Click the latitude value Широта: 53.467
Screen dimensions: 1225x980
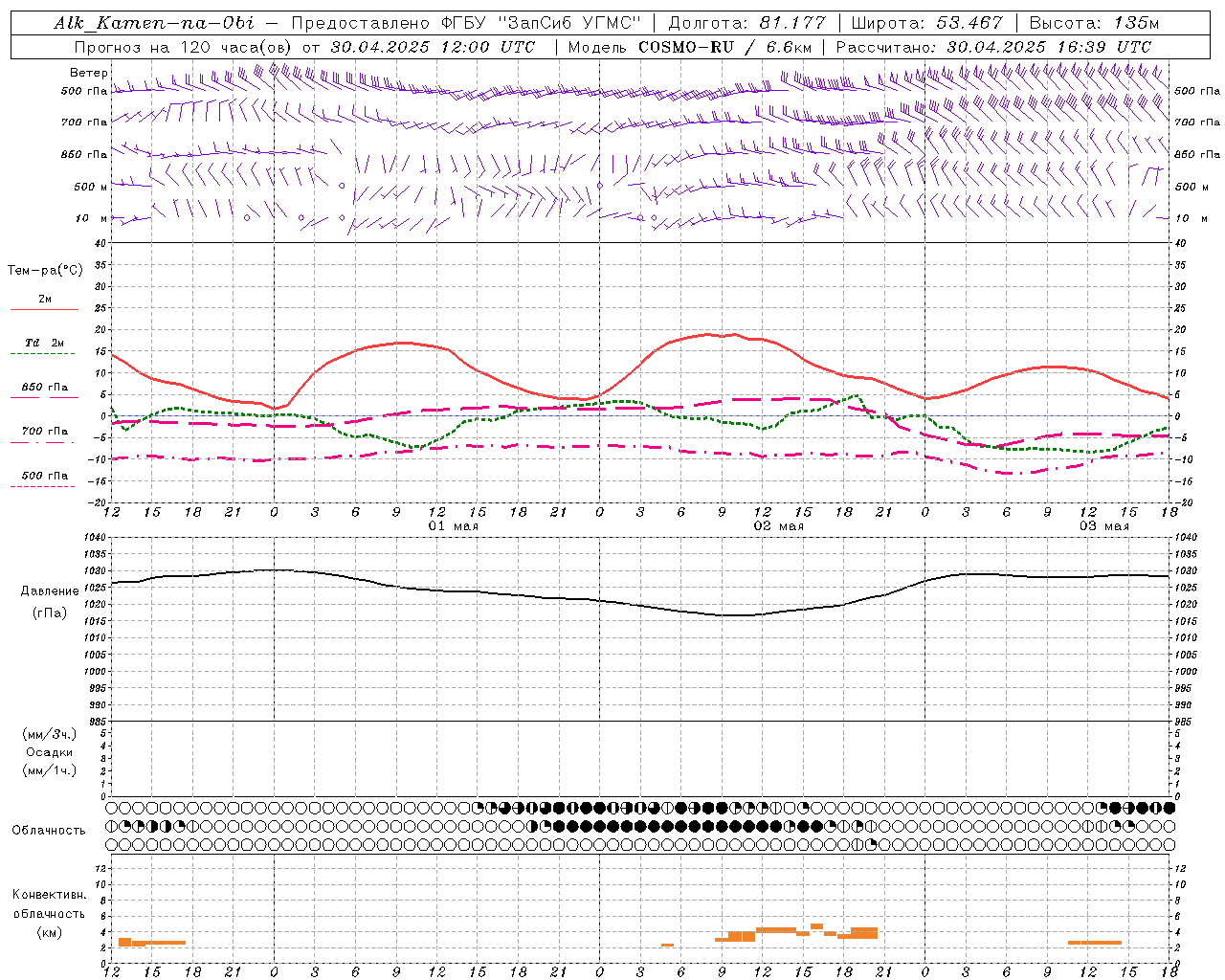(926, 23)
